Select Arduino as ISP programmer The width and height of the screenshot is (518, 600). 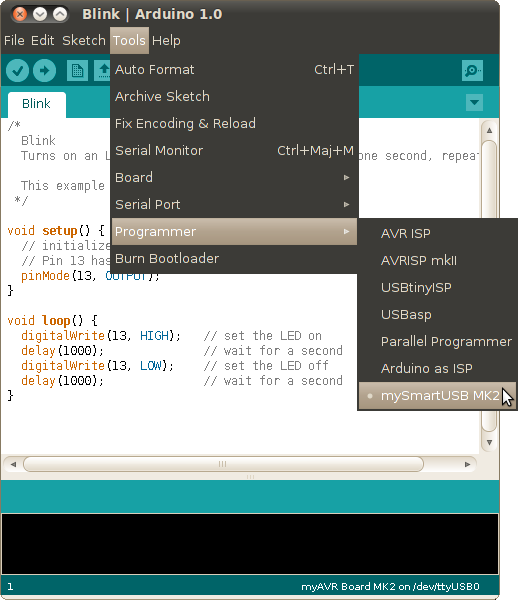point(438,368)
